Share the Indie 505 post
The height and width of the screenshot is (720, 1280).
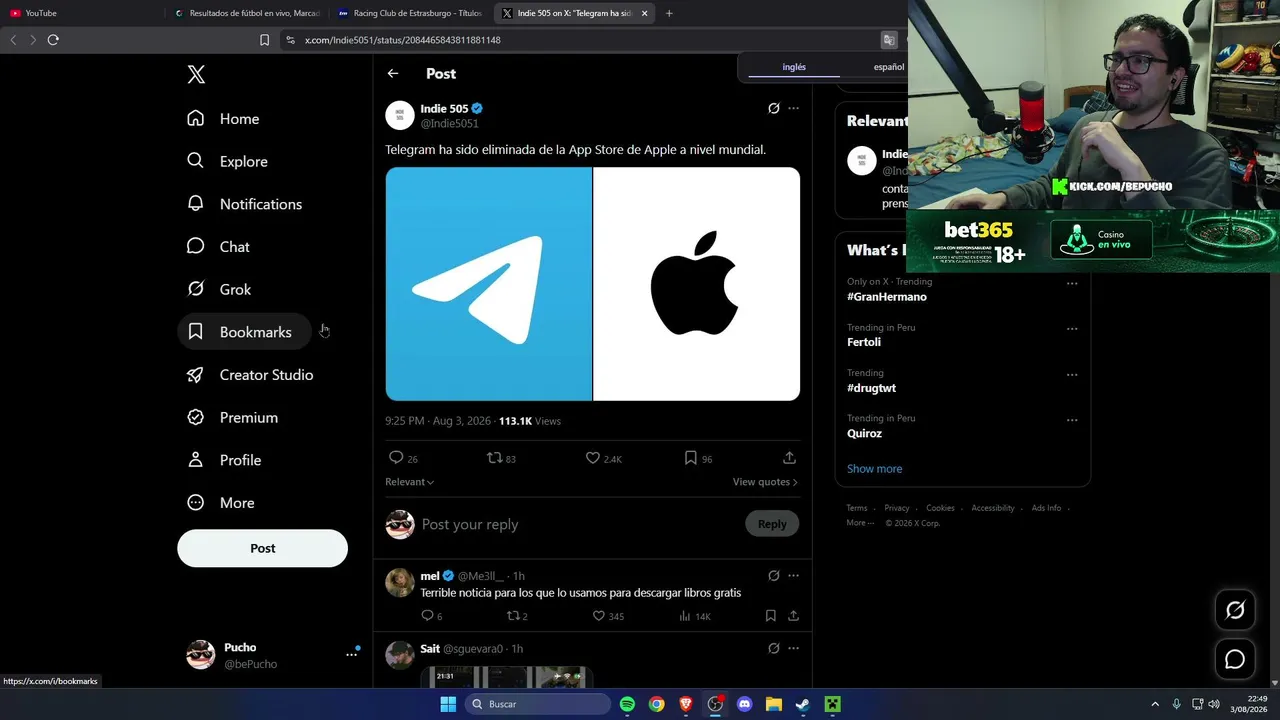[789, 458]
